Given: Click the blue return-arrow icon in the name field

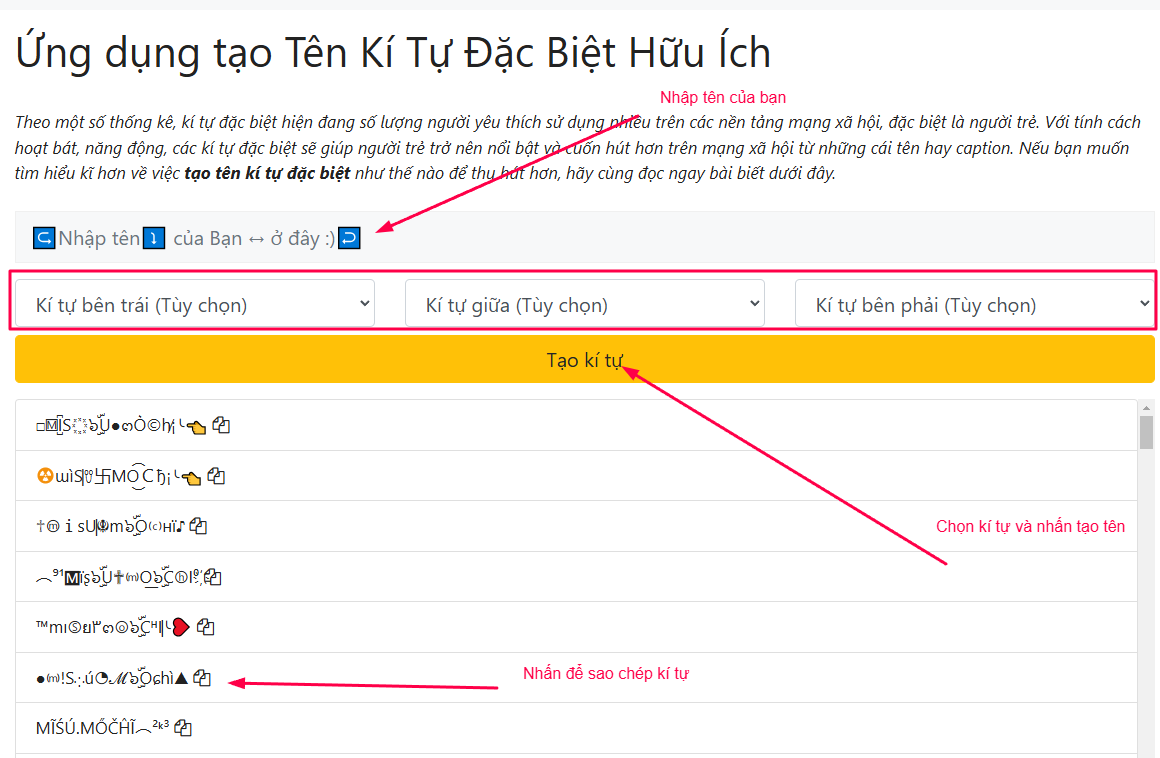Looking at the screenshot, I should (x=349, y=238).
